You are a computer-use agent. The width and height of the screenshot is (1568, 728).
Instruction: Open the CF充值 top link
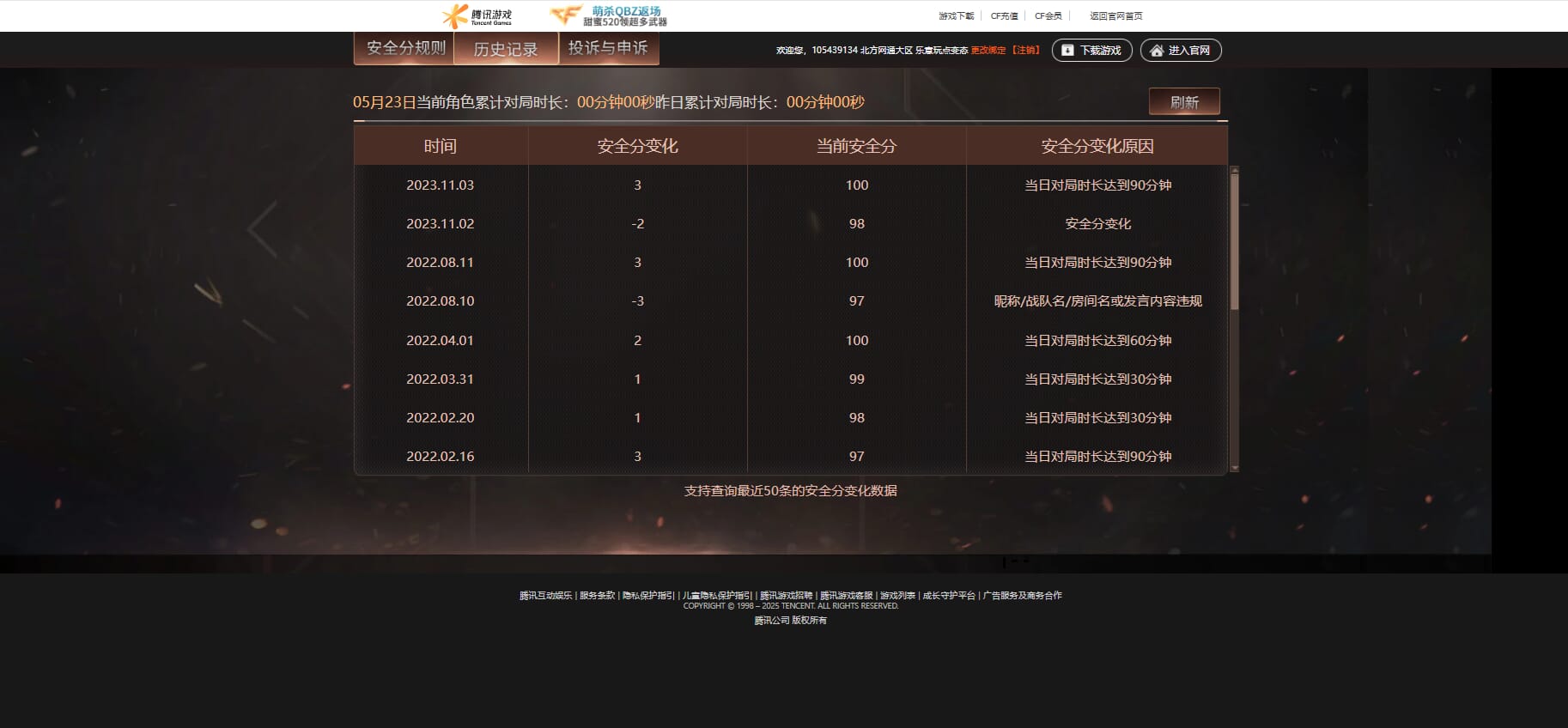point(1004,15)
